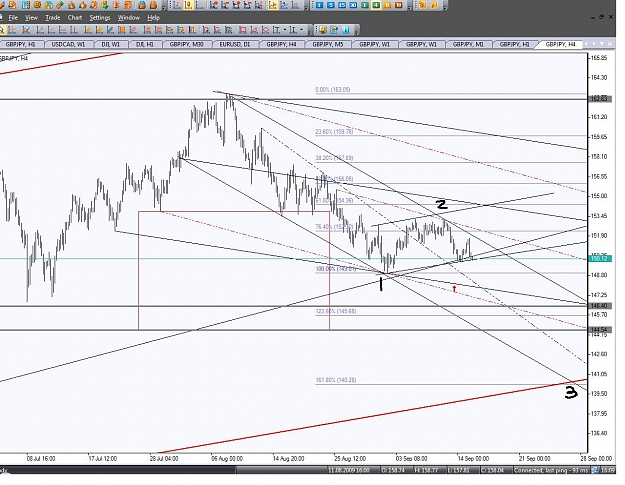The width and height of the screenshot is (625, 485).
Task: Click the blue chart icon next to highlighted one
Action: [284, 5]
